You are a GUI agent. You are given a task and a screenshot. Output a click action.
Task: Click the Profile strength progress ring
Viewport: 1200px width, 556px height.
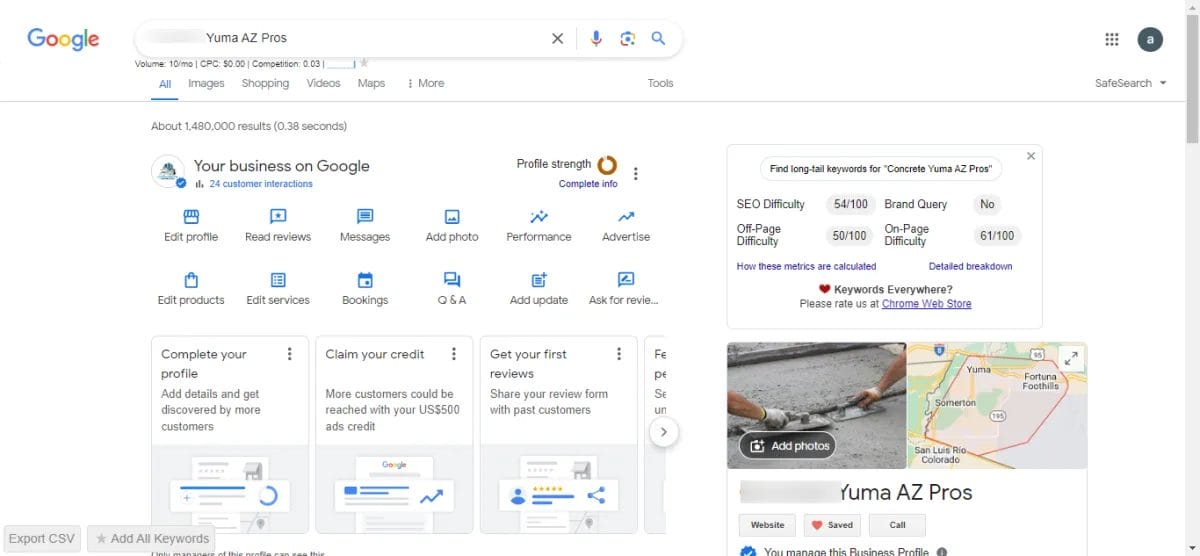[x=607, y=165]
